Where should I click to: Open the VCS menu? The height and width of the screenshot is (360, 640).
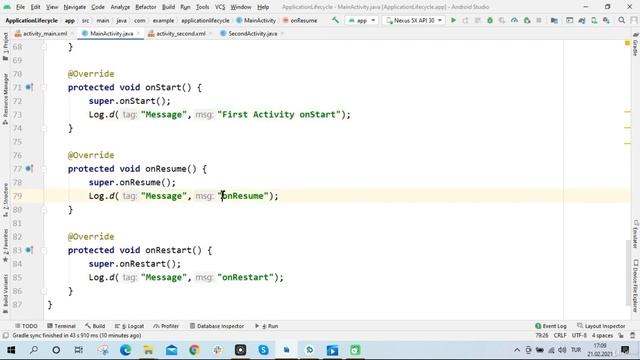tap(220, 7)
